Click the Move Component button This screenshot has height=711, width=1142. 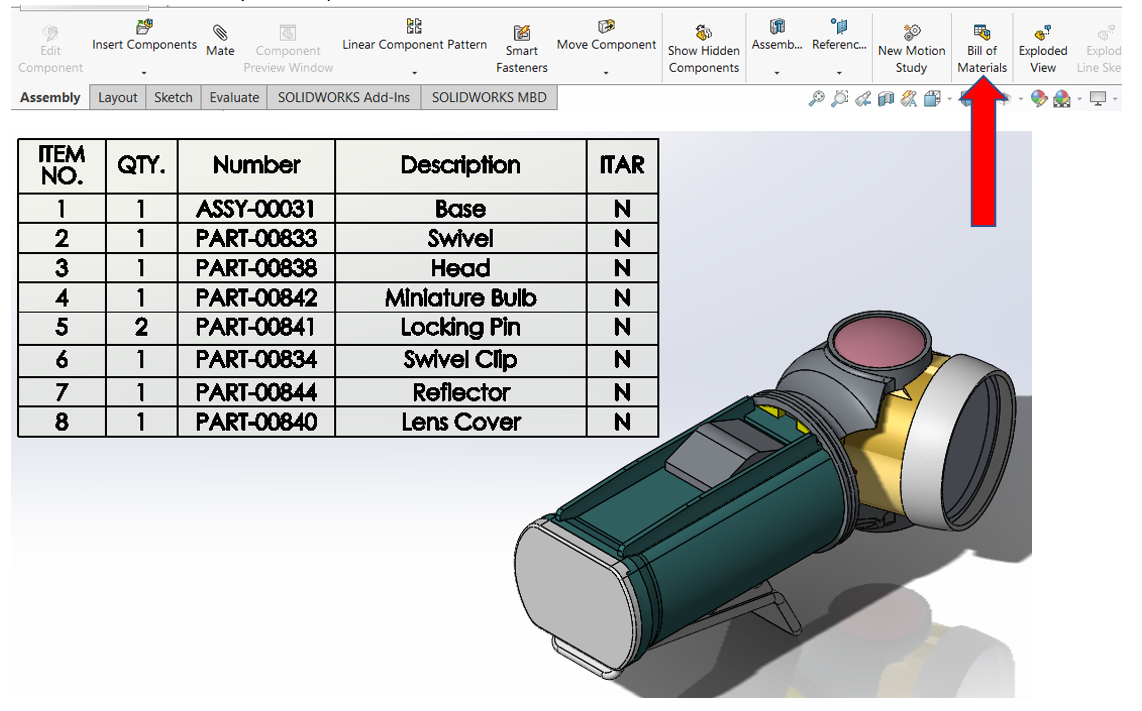(x=605, y=45)
